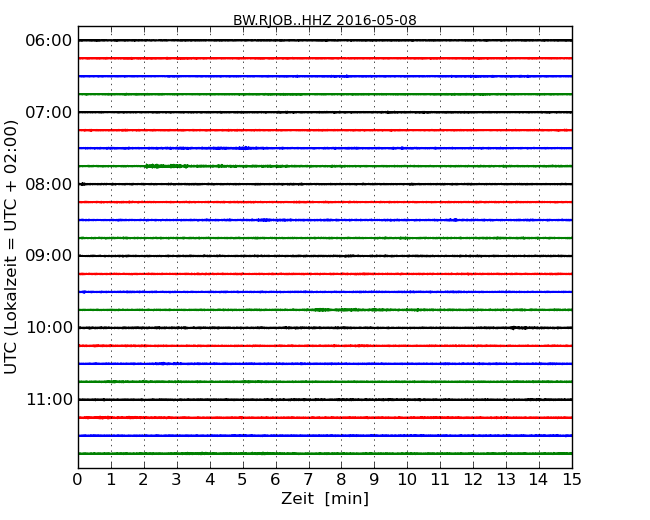Click x-axis tick label 6
This screenshot has height=520, width=650.
(x=275, y=480)
